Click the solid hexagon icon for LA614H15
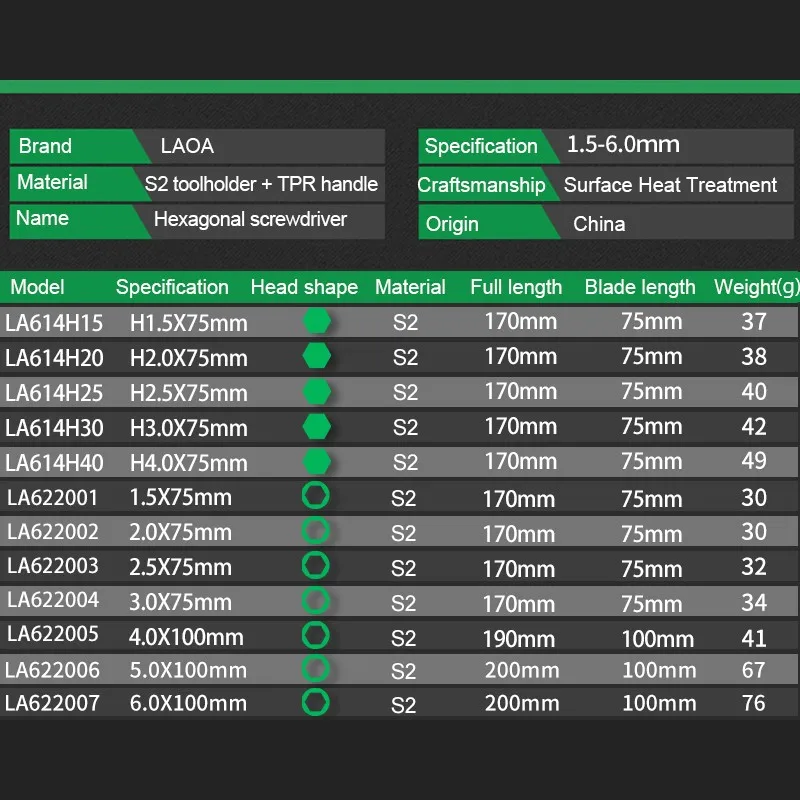This screenshot has width=800, height=800. [x=316, y=321]
